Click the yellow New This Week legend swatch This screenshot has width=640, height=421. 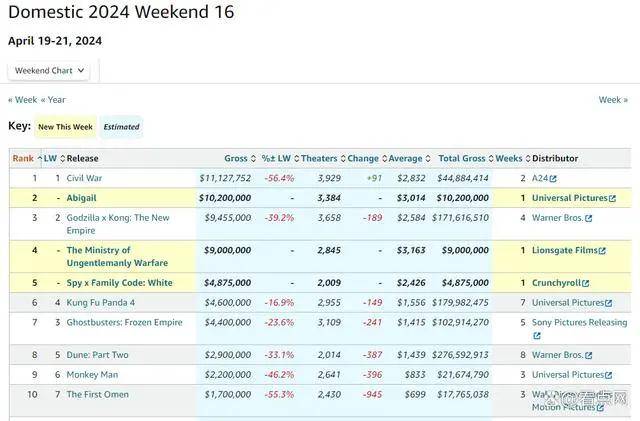66,127
